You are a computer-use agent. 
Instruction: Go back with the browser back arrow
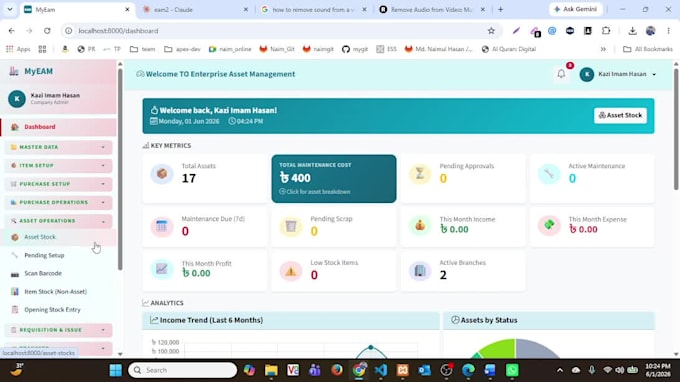(11, 31)
